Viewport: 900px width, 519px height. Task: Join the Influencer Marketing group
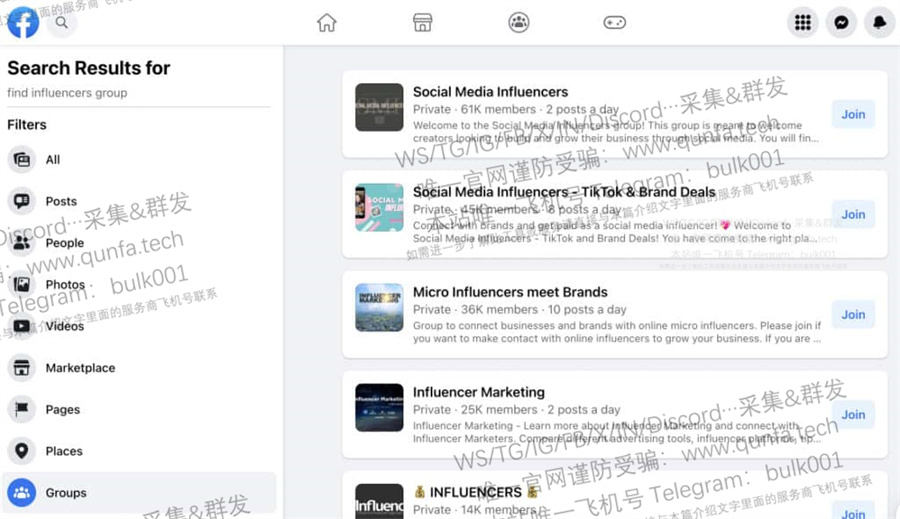point(853,414)
